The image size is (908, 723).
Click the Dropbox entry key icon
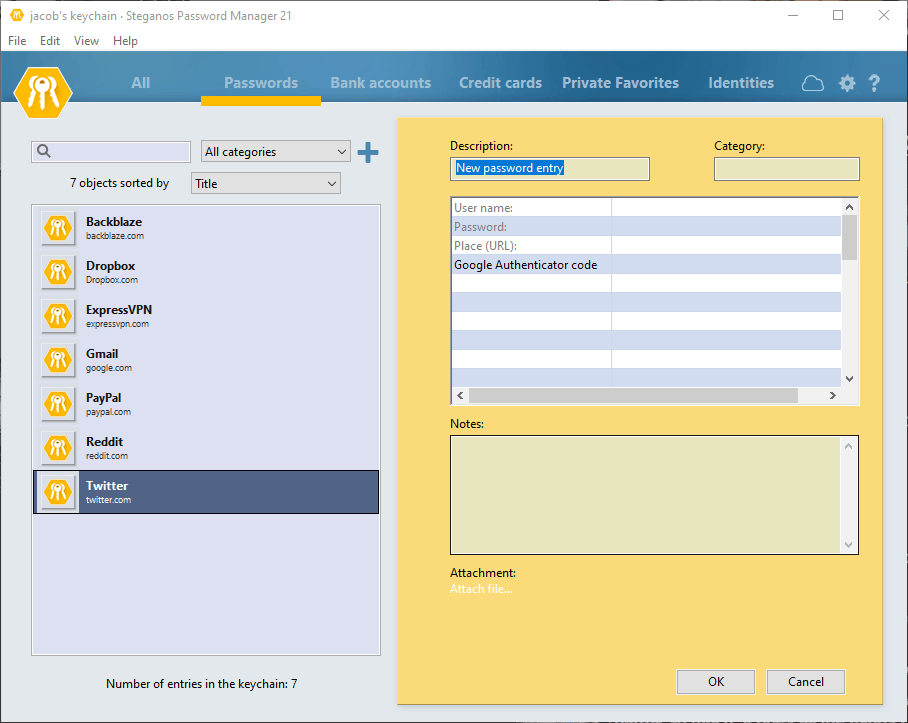pos(58,272)
